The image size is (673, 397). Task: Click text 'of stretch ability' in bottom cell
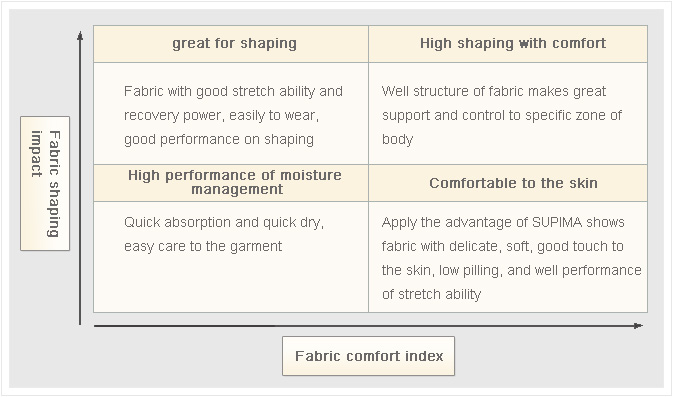click(431, 294)
